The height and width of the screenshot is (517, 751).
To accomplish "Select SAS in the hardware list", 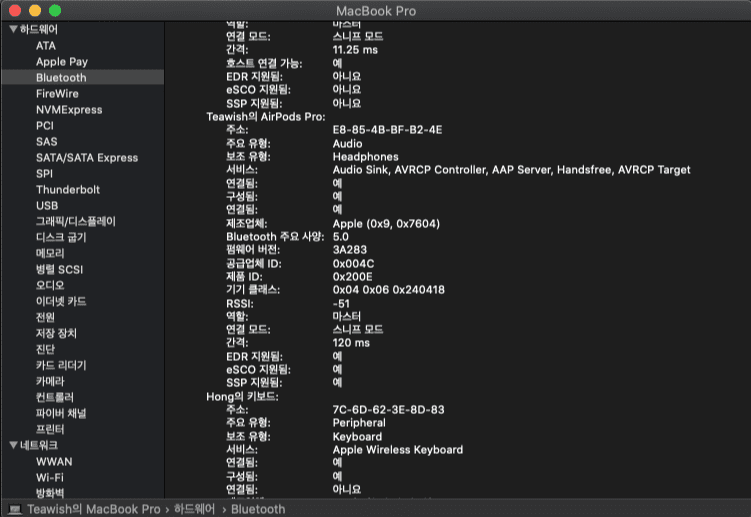I will click(x=46, y=142).
